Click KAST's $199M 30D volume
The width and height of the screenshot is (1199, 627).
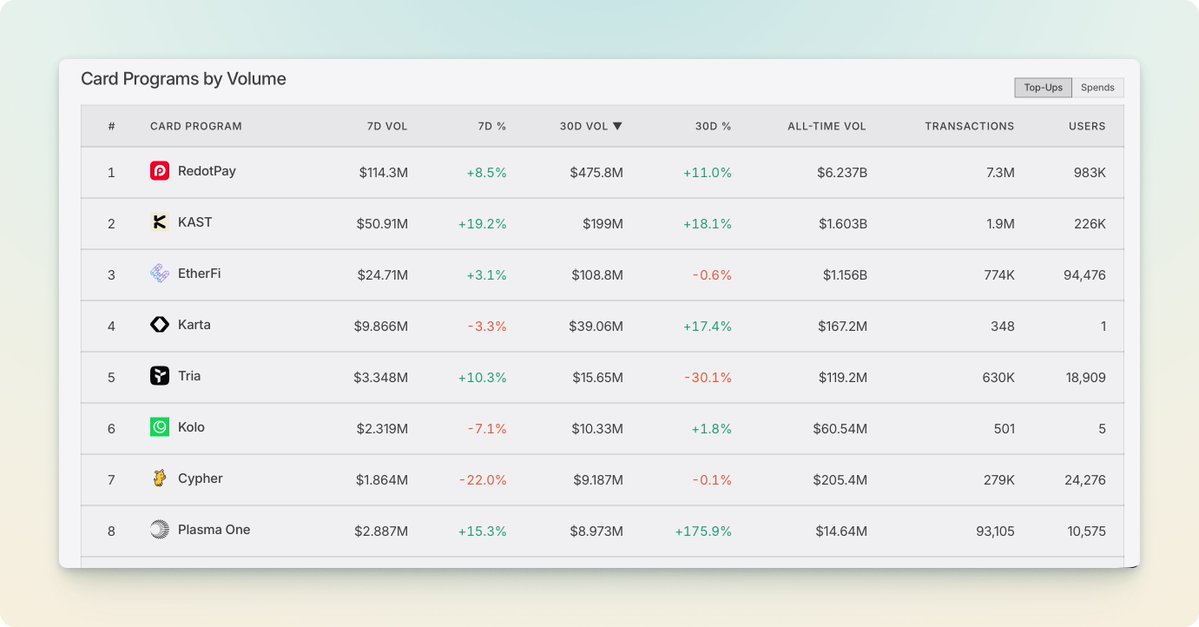(603, 224)
